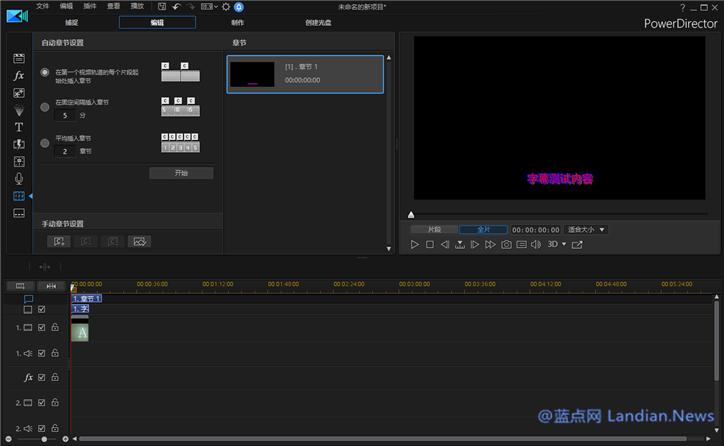Open the 适合大小 zoom dropdown

[586, 229]
